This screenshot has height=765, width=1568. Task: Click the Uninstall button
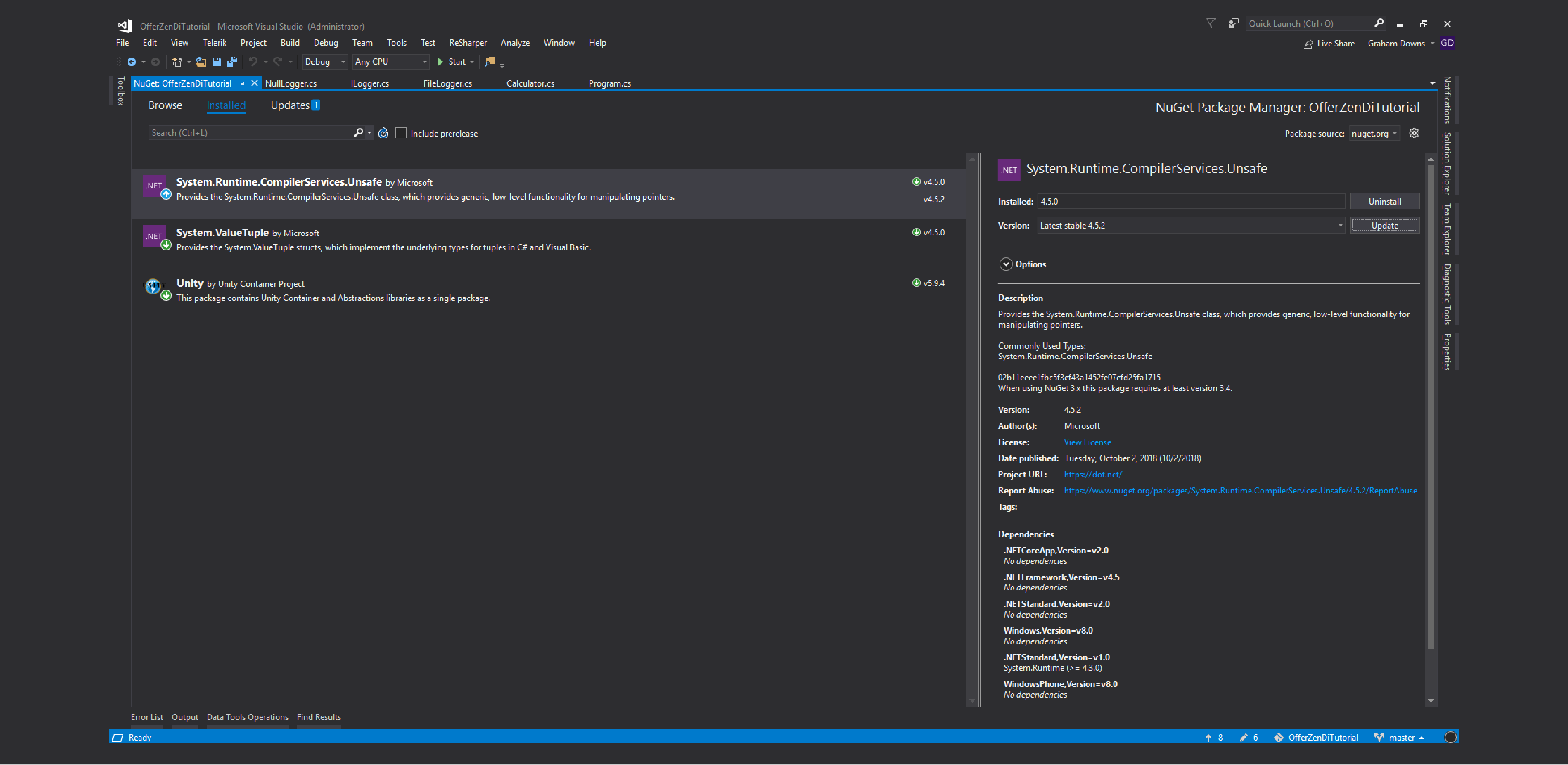point(1384,202)
